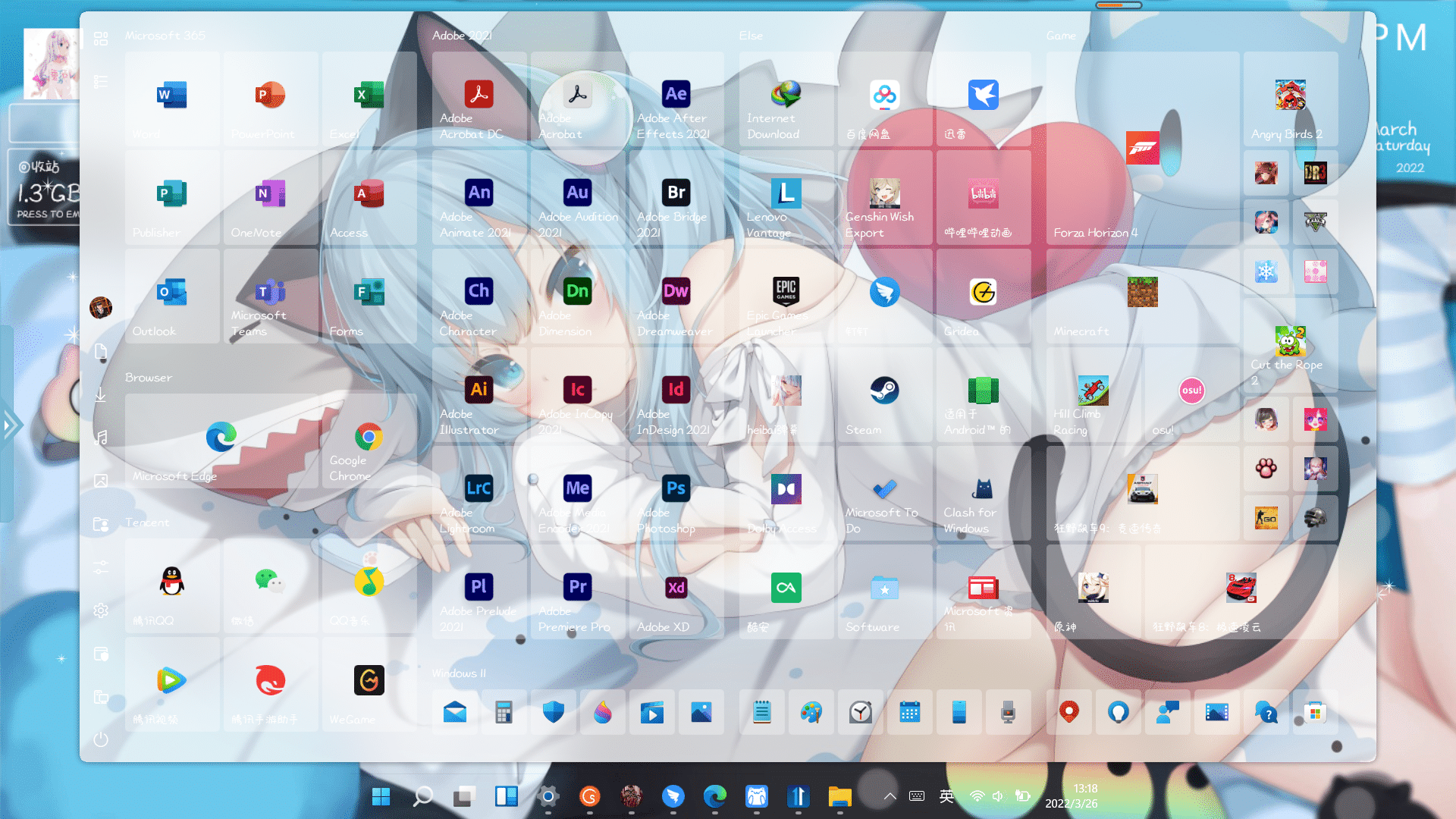1456x819 pixels.
Task: Click the taskbar clock and date
Action: [1071, 796]
